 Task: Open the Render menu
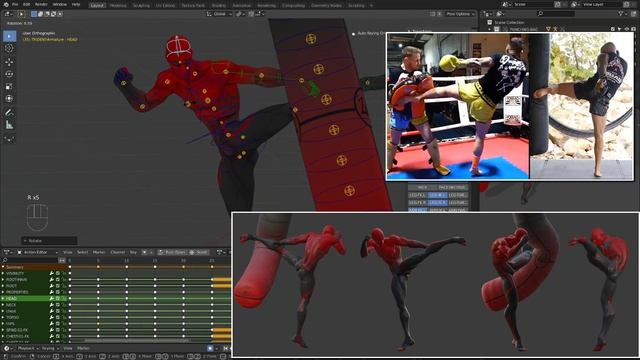coord(41,4)
